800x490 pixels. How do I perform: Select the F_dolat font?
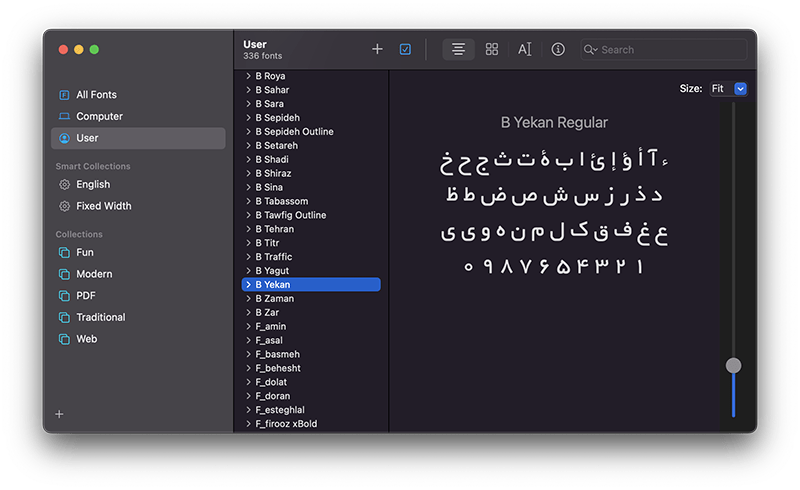(x=271, y=382)
